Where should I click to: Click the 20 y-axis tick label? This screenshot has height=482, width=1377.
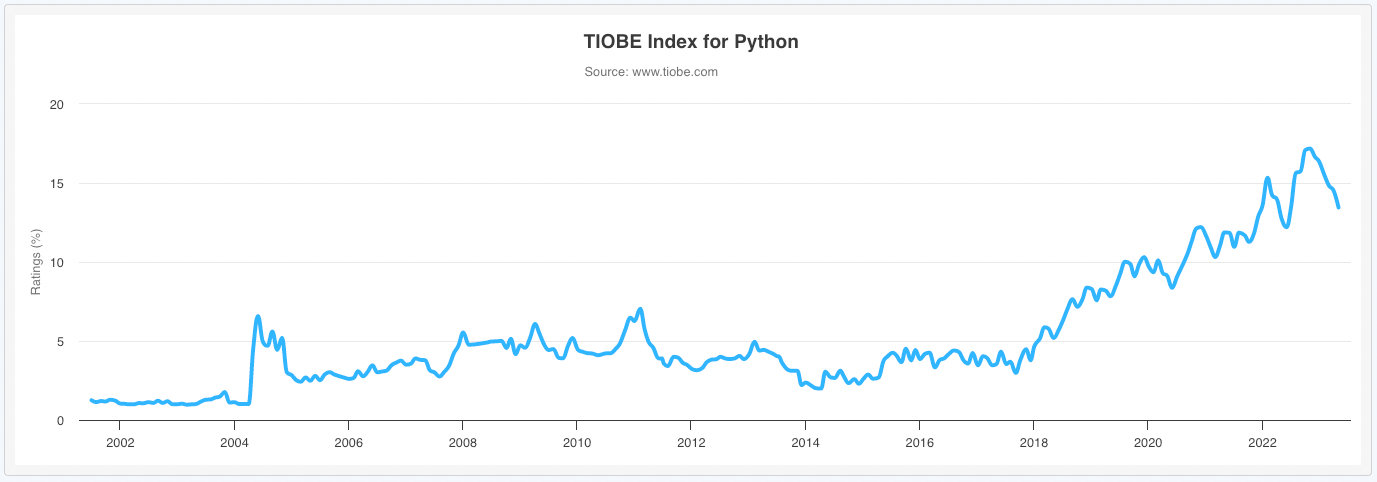(x=57, y=104)
